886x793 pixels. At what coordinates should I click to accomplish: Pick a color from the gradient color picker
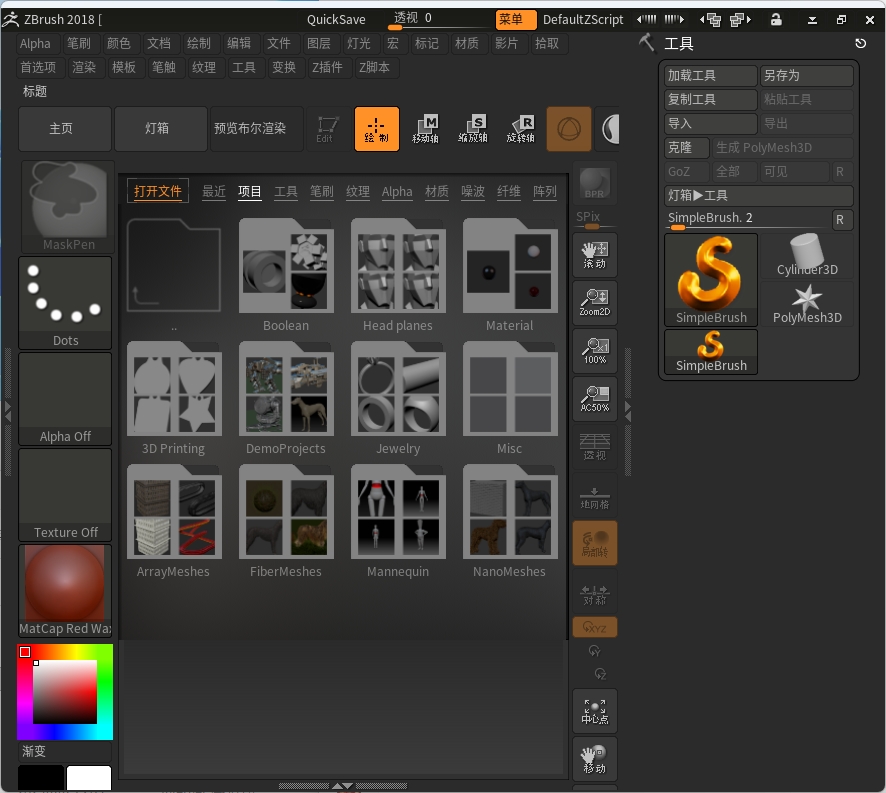[63, 690]
